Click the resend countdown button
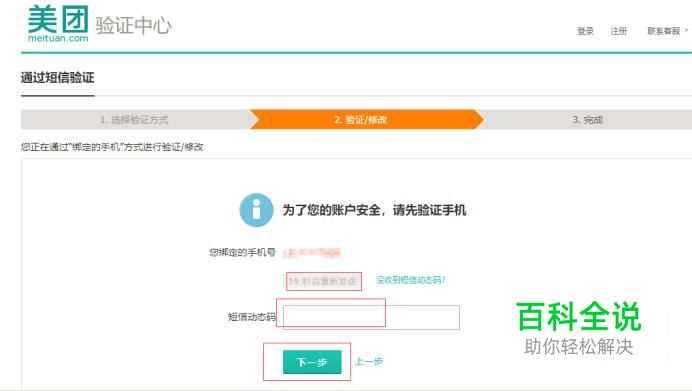 (x=323, y=281)
